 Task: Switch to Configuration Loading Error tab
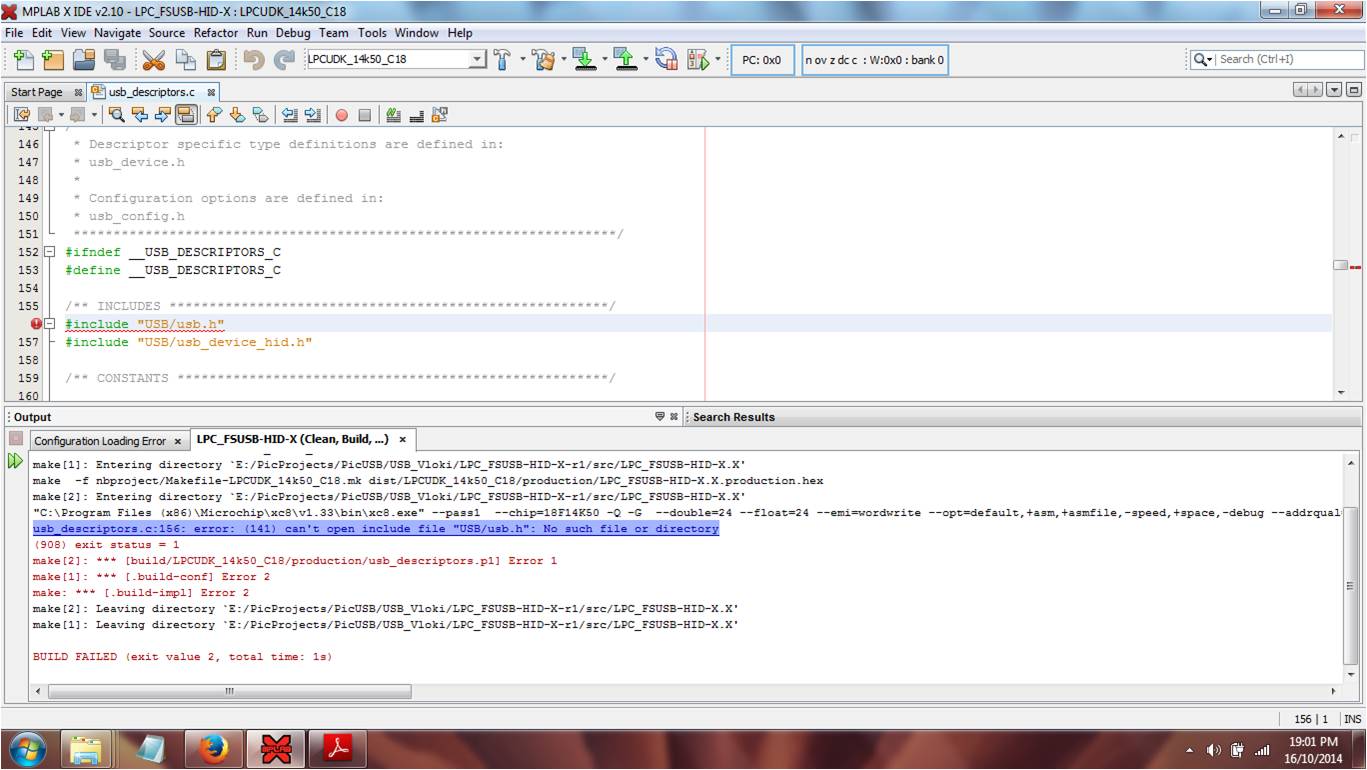pos(99,441)
